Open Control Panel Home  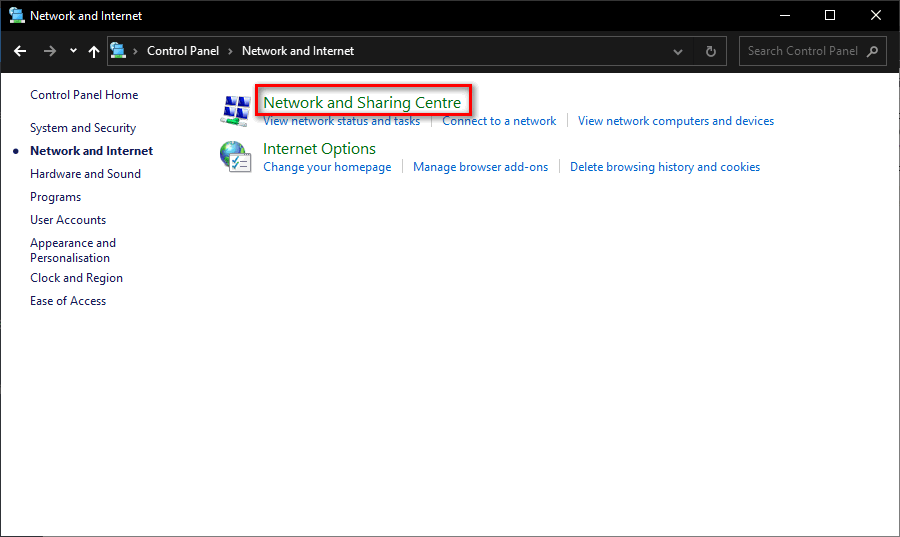(x=84, y=95)
